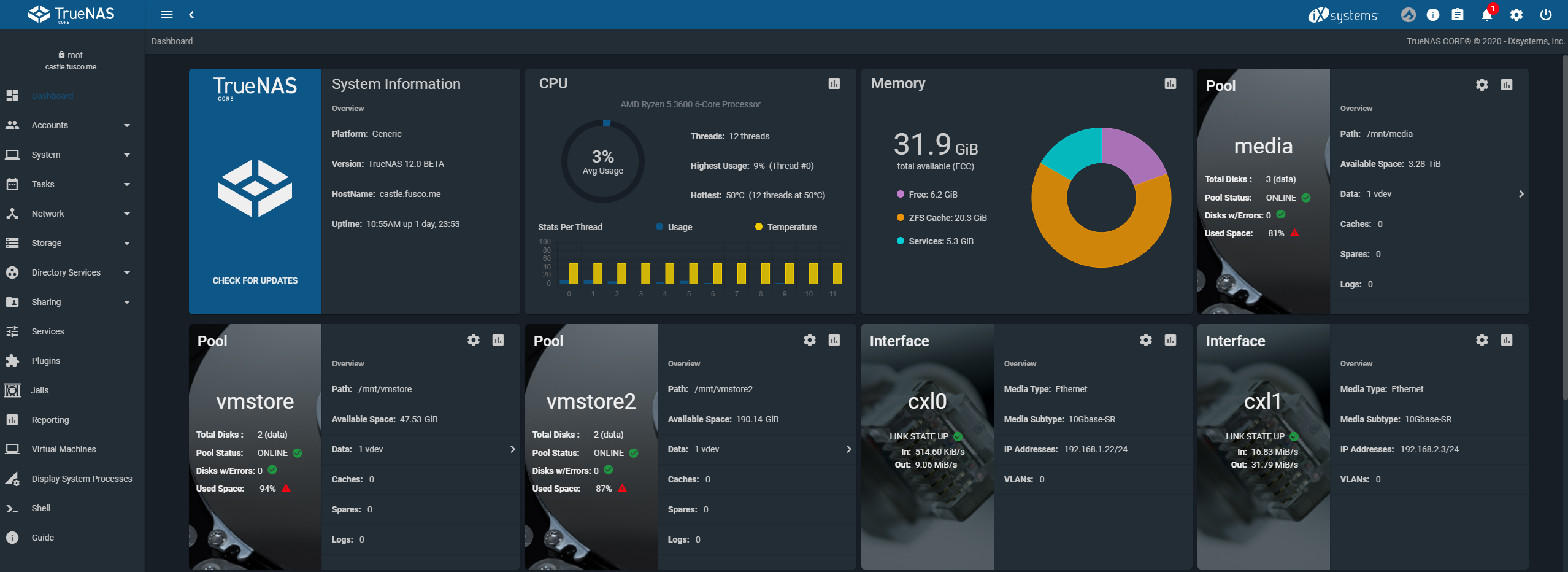Viewport: 1568px width, 572px height.
Task: Open cxl0 interface settings gear
Action: [1145, 340]
